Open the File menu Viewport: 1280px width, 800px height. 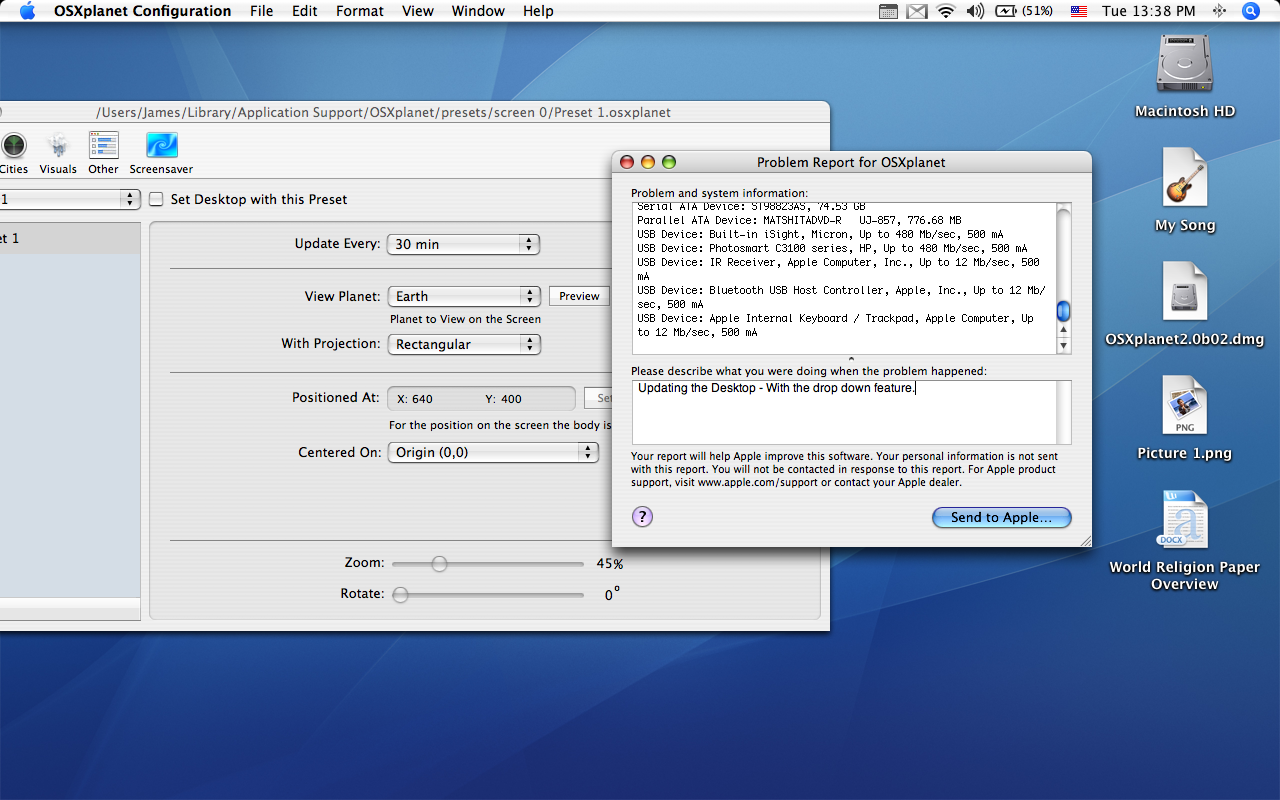[x=261, y=11]
